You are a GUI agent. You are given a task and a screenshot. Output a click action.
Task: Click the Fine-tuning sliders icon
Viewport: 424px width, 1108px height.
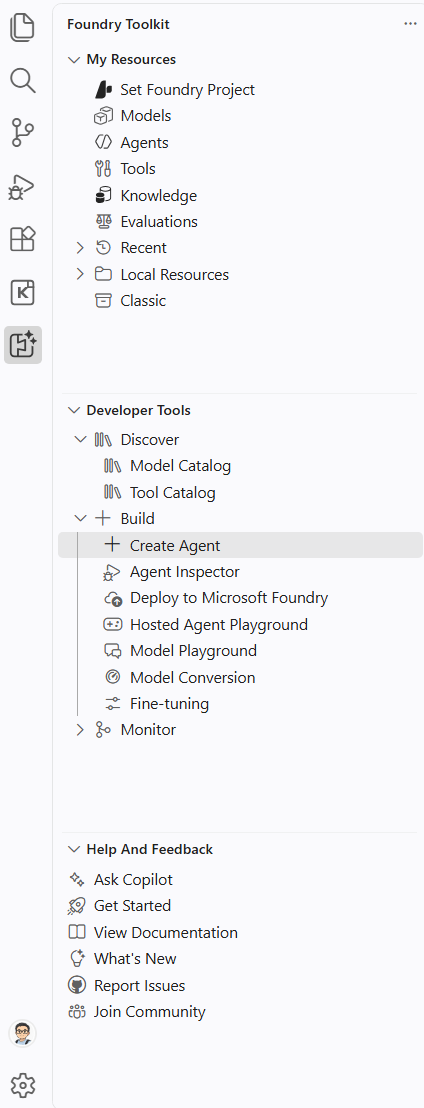pyautogui.click(x=113, y=704)
